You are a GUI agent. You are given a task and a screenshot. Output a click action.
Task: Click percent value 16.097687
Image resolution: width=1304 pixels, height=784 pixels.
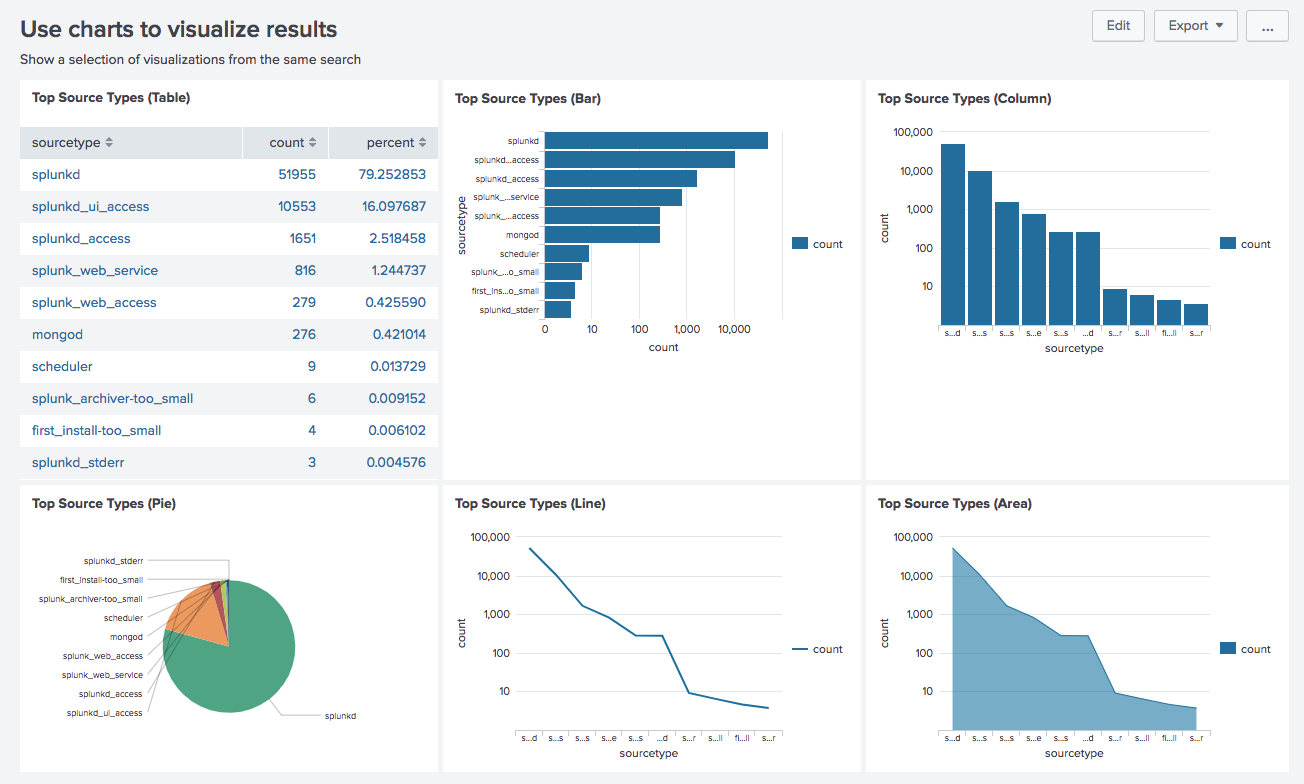394,207
